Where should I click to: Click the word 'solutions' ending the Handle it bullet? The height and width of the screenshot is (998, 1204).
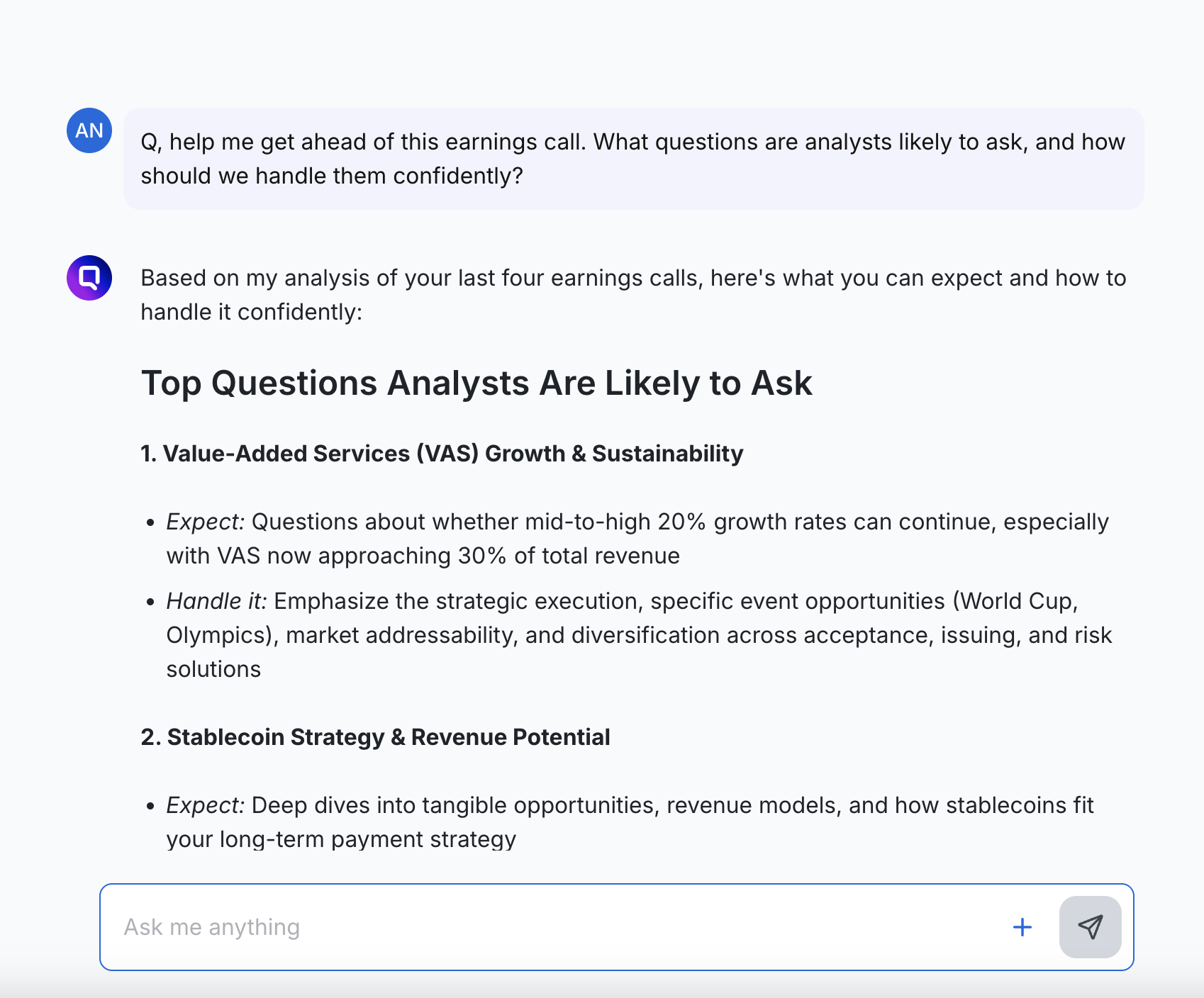pyautogui.click(x=213, y=669)
